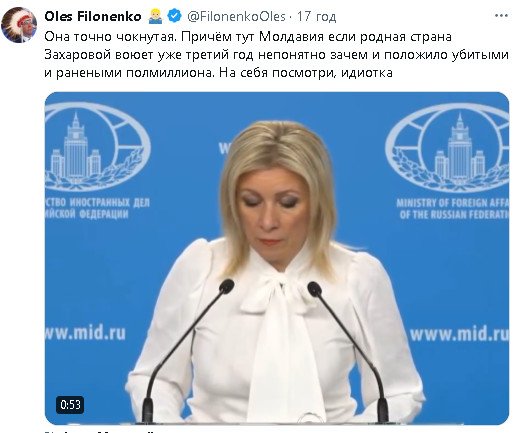Click 'Ministry of Foreign Affairs' caption in the video
Image resolution: width=516 pixels, height=433 pixels.
click(453, 208)
